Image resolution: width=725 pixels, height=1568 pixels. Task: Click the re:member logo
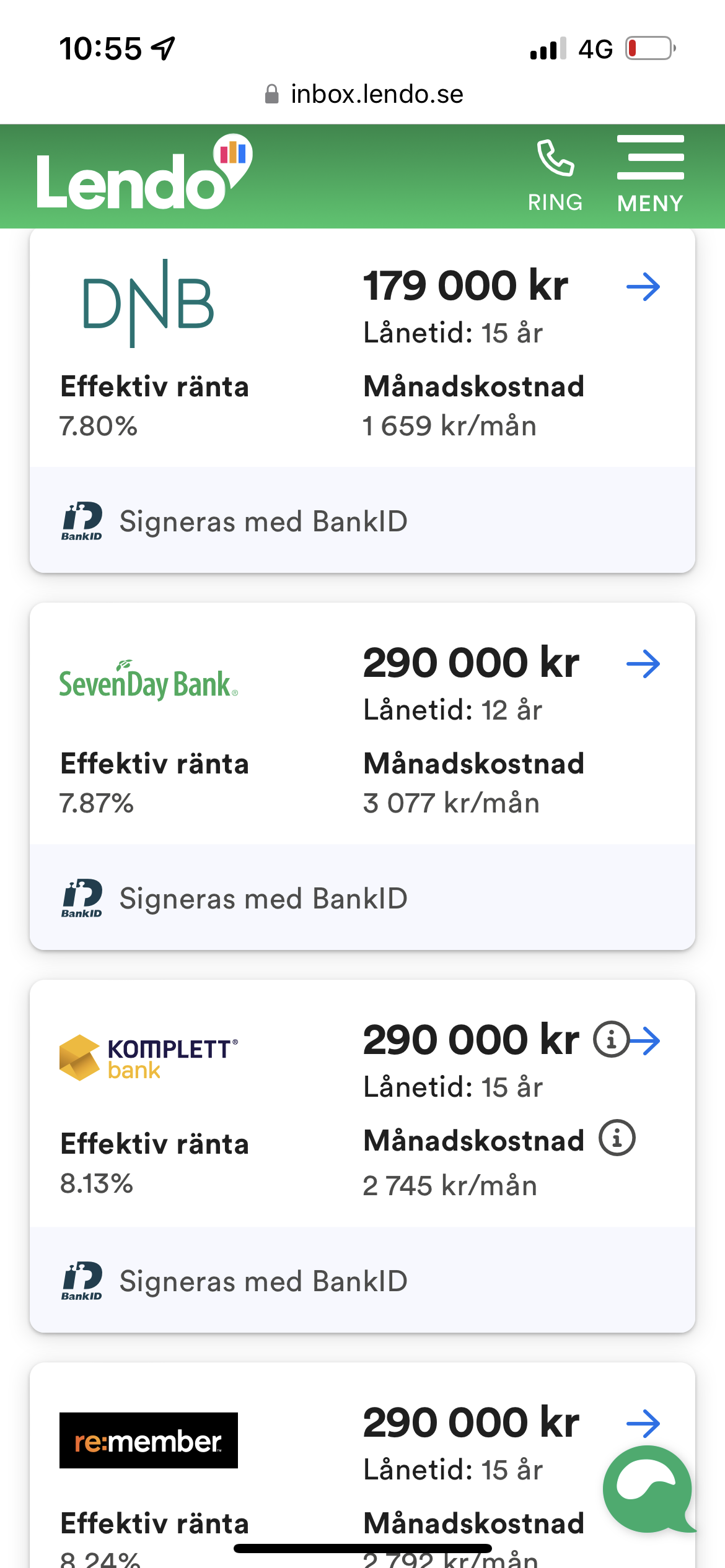point(149,1440)
